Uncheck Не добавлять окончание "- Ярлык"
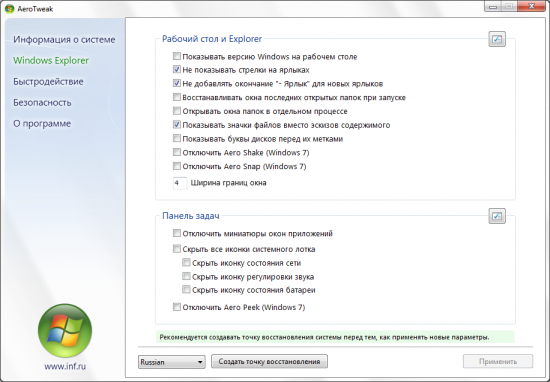 click(x=177, y=83)
